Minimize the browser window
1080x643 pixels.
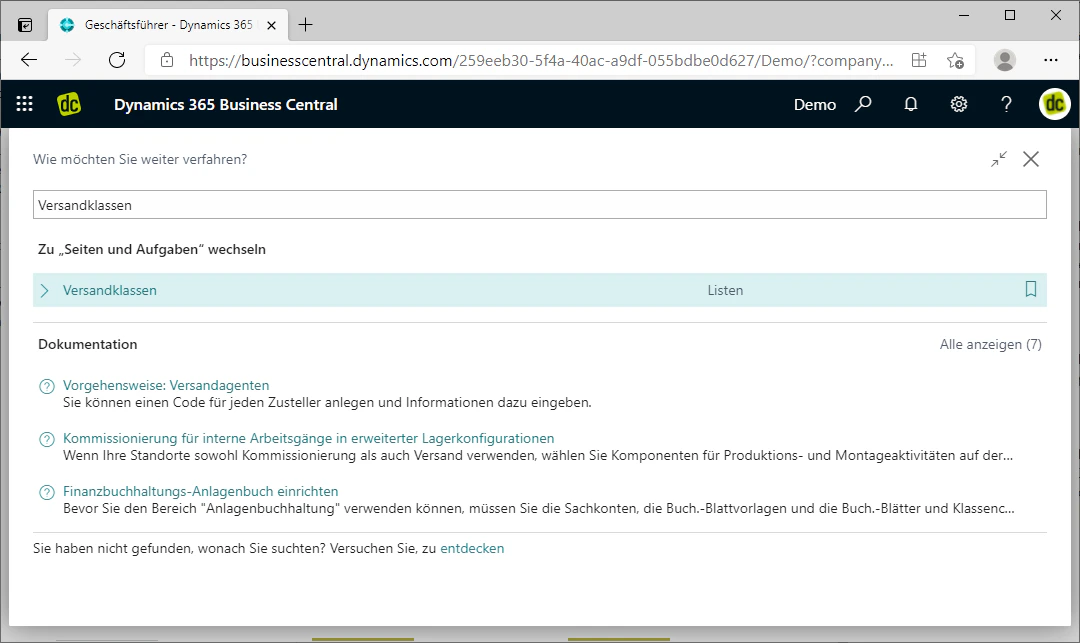coord(964,15)
